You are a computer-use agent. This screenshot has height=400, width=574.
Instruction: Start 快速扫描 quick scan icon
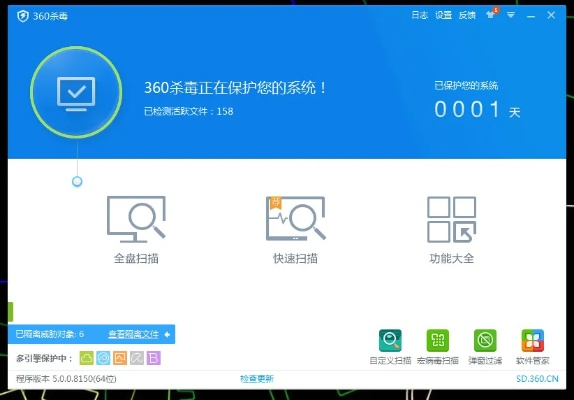(295, 219)
